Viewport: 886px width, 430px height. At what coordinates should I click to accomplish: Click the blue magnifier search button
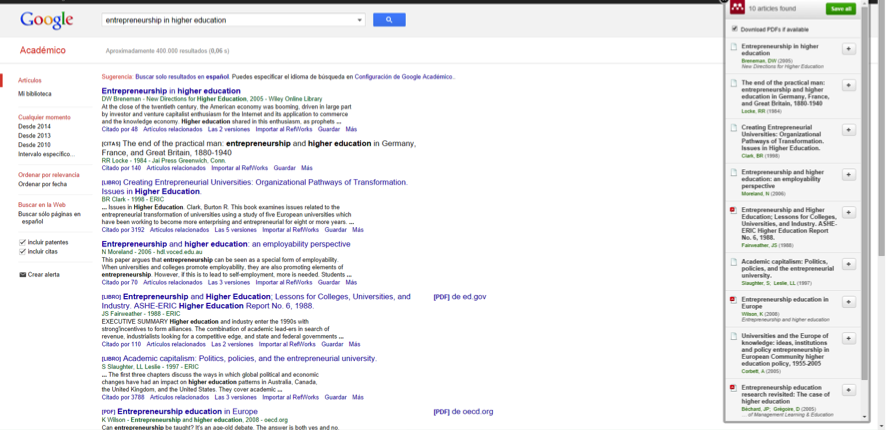(389, 20)
